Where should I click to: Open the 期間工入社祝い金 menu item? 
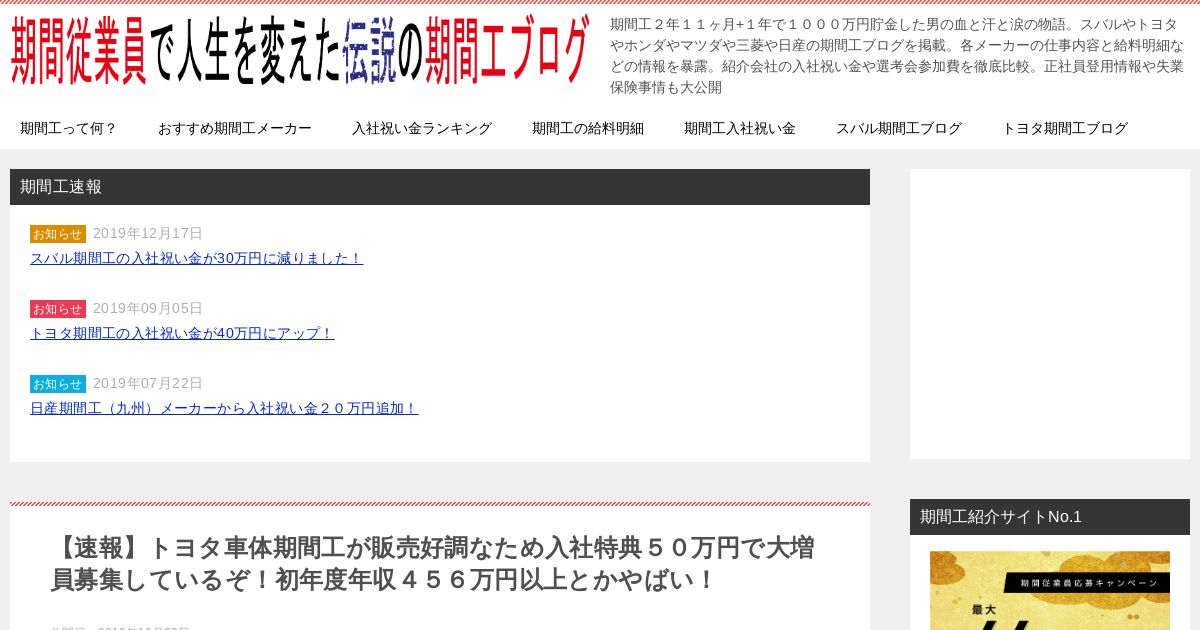[x=740, y=128]
